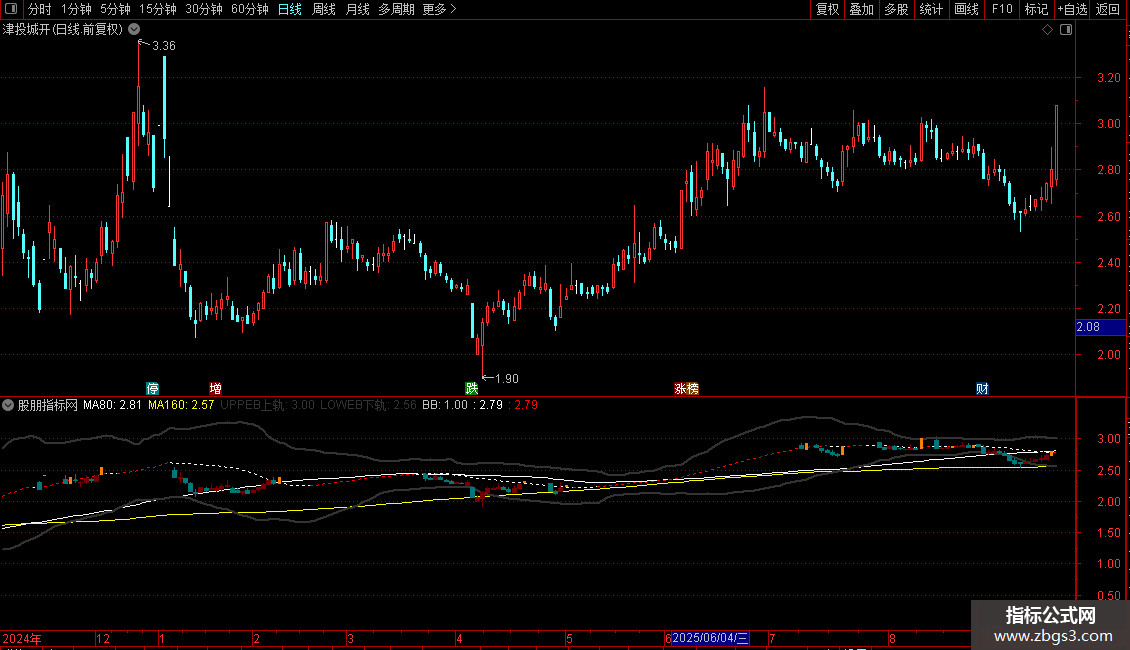Click the 叠加 overlay button

click(862, 9)
